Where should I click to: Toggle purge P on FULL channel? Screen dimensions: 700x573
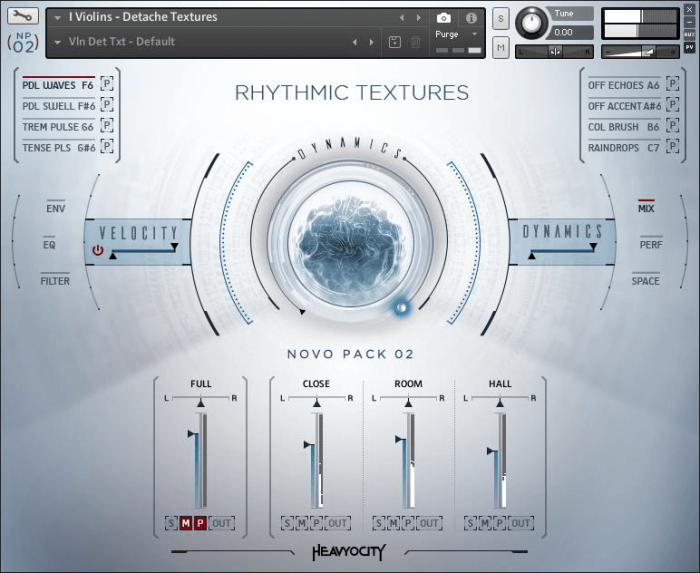(x=200, y=523)
